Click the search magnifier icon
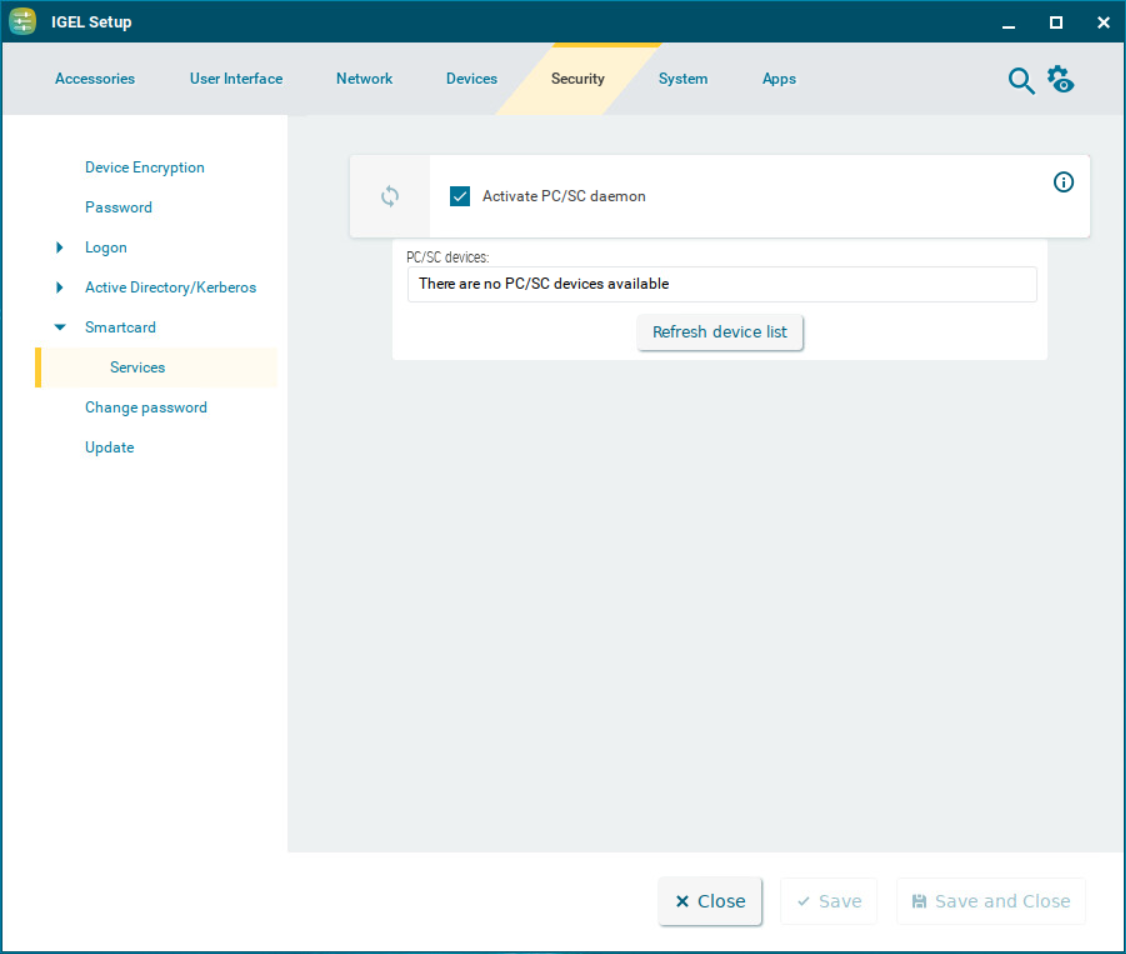 click(1020, 81)
